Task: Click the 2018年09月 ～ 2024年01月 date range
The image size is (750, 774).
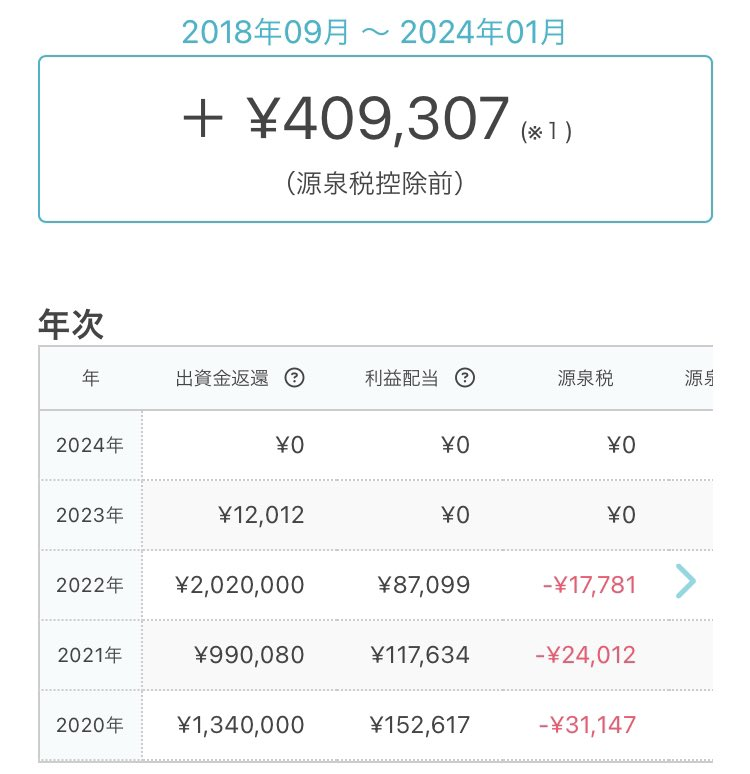Action: (x=374, y=32)
